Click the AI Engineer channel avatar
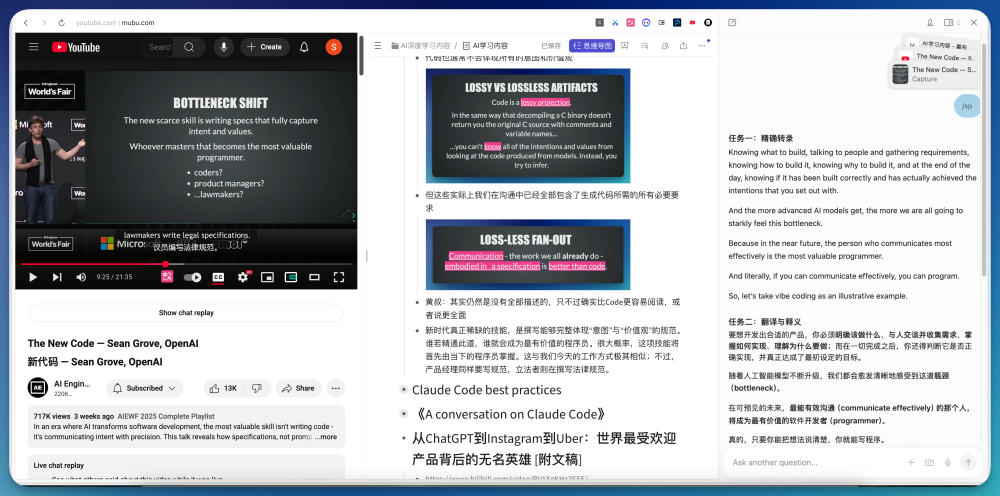Screen dimensions: 1000x496 coord(38,388)
